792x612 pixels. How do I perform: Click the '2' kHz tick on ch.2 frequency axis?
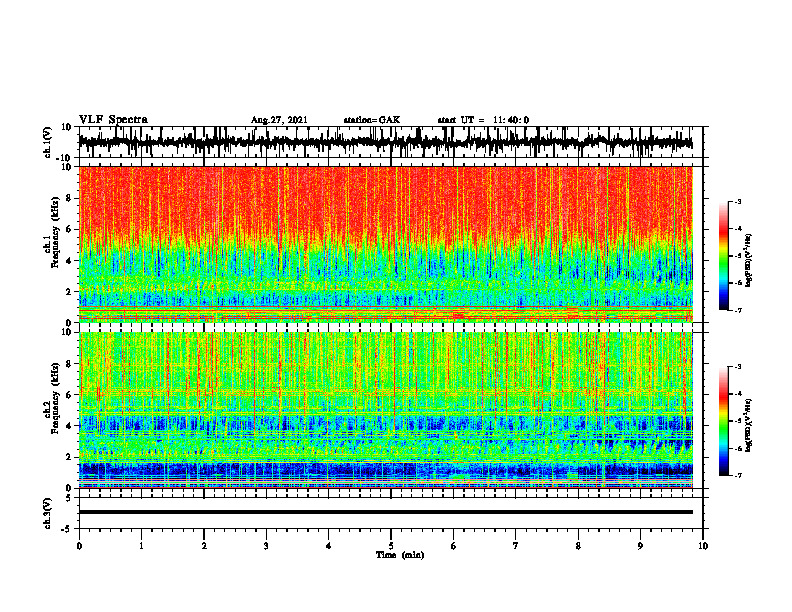point(69,457)
